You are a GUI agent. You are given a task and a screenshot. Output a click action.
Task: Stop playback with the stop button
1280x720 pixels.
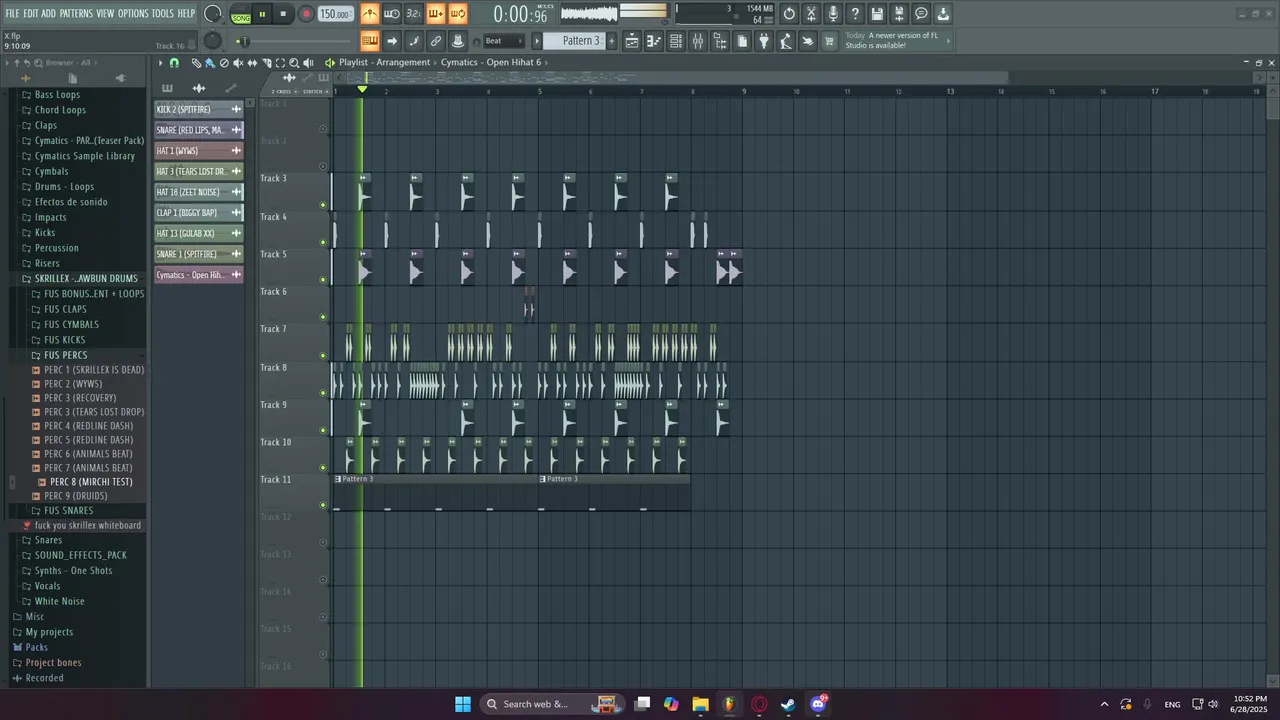(x=284, y=14)
